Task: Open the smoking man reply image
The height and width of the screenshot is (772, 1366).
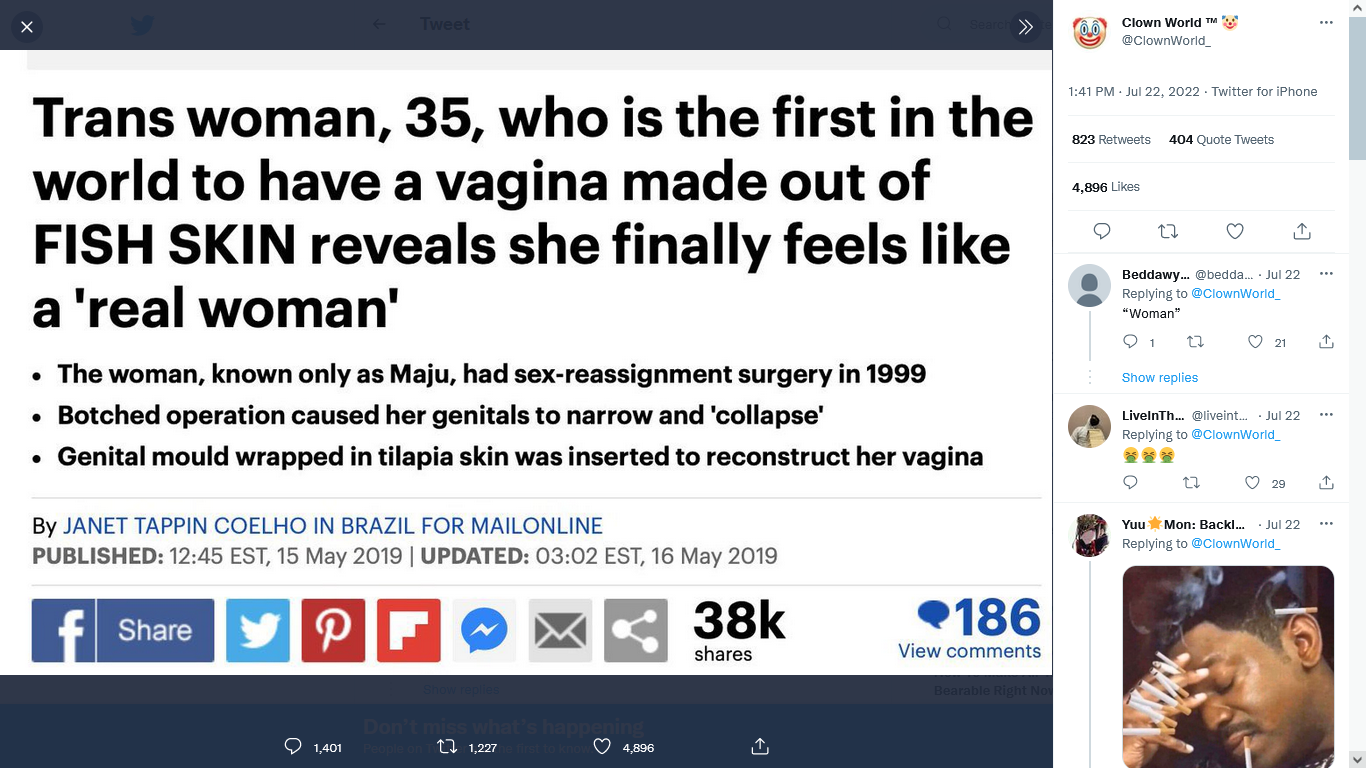Action: 1228,667
